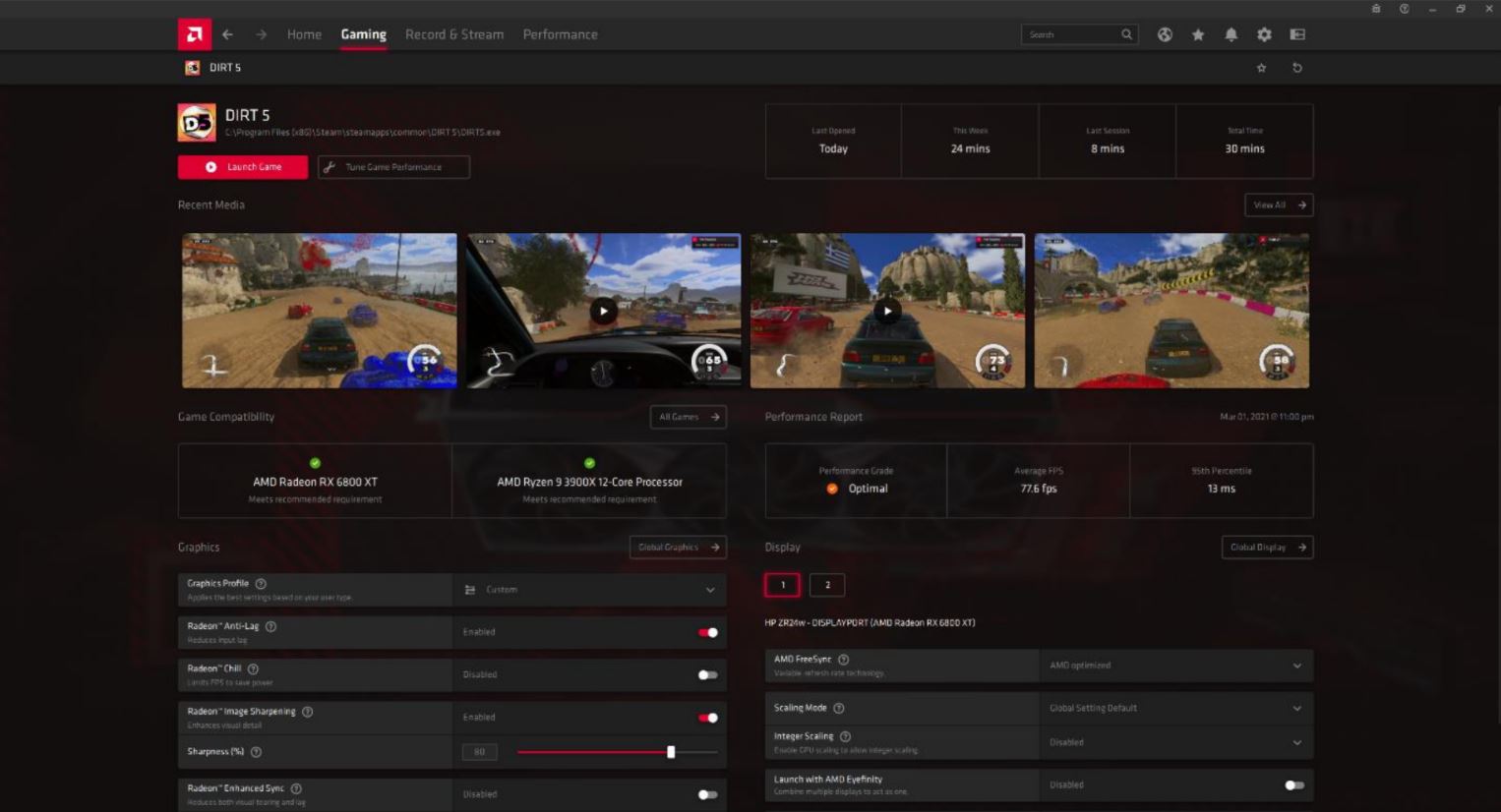Open Global Display settings
The height and width of the screenshot is (812, 1501).
pos(1267,548)
